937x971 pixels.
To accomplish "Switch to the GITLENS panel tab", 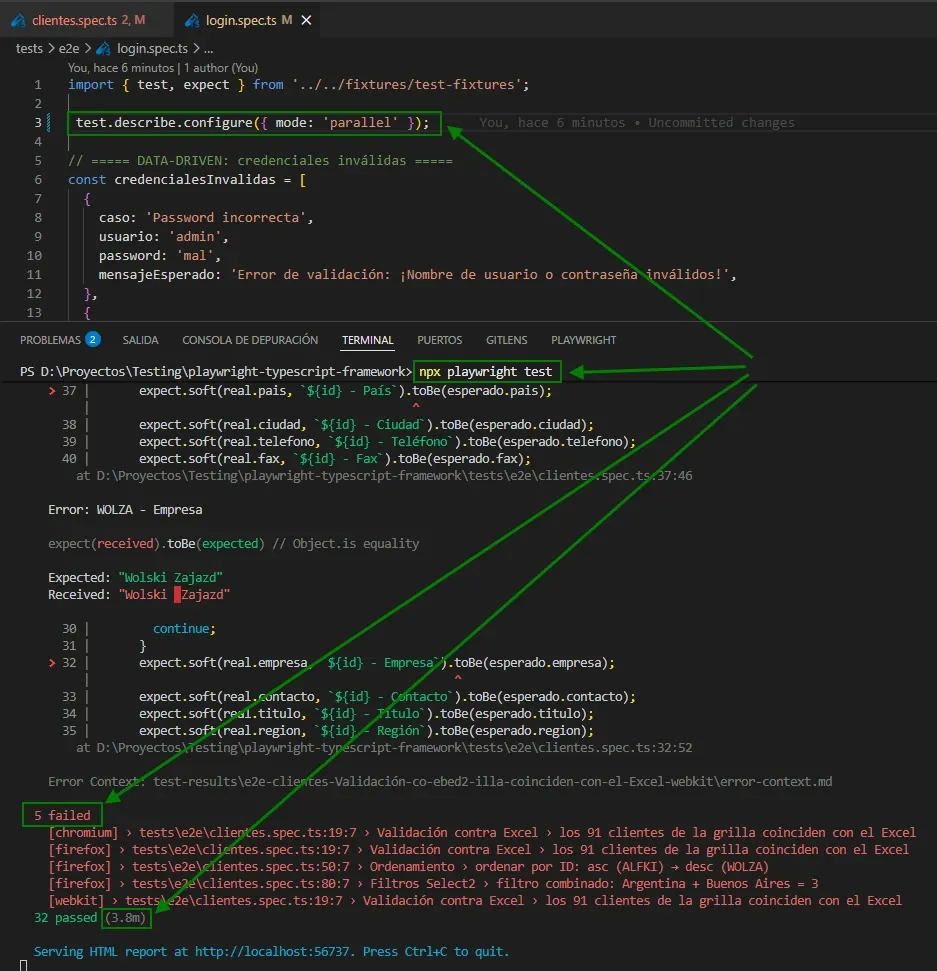I will coord(507,340).
